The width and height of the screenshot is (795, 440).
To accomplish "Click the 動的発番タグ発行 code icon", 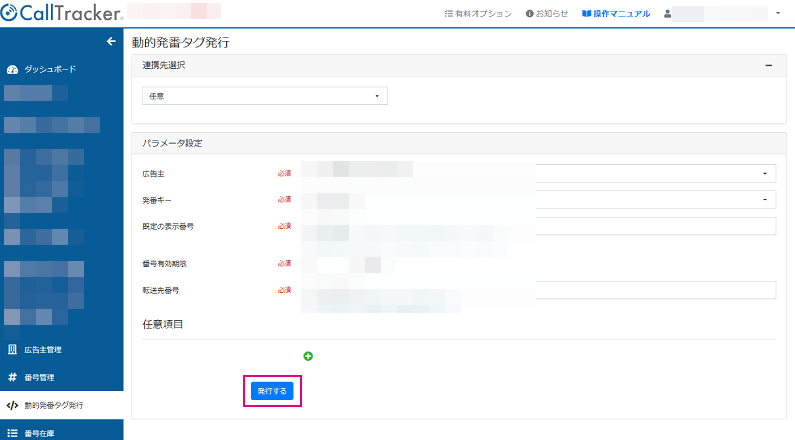I will point(12,405).
